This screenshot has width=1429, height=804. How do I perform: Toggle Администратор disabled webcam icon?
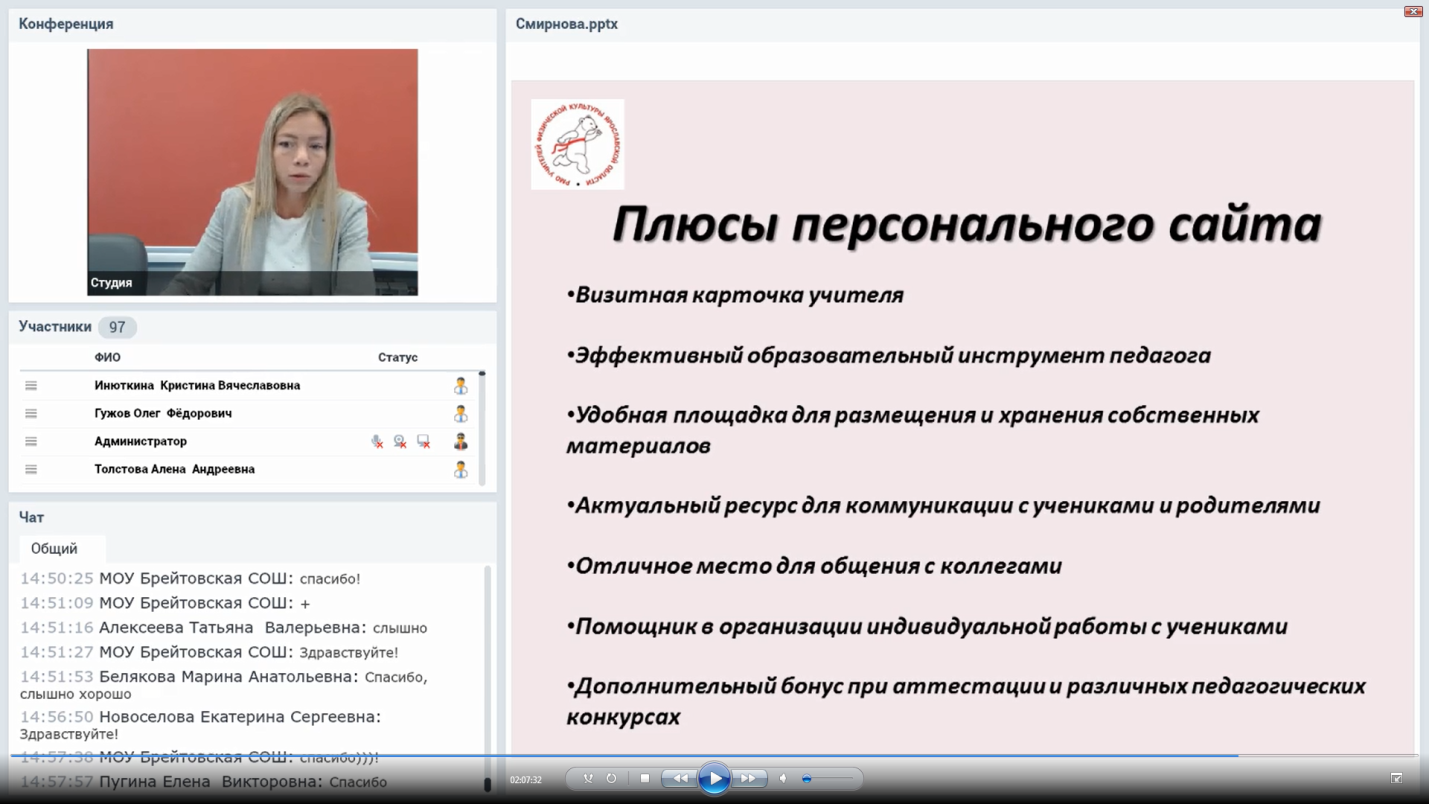coord(400,441)
